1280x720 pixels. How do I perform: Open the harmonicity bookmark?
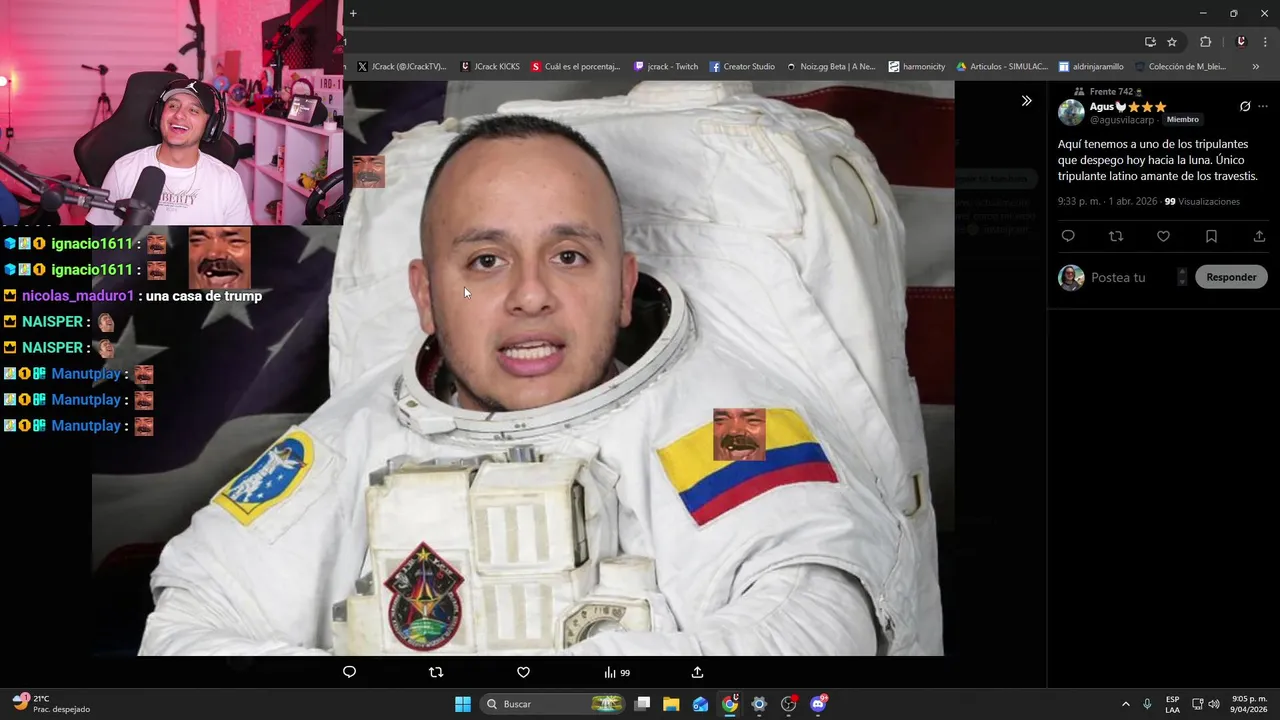(x=916, y=67)
